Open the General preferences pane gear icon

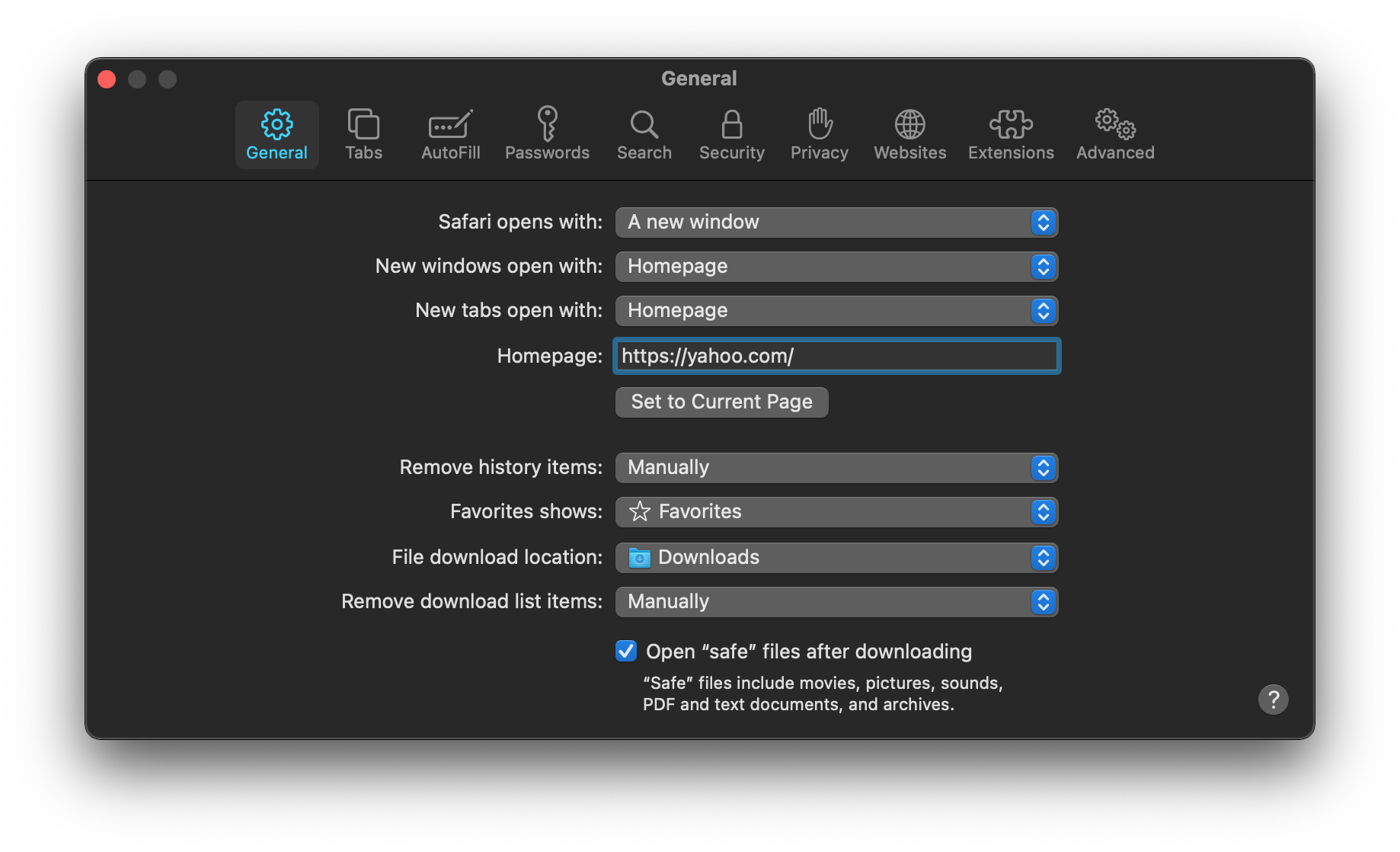click(x=276, y=134)
